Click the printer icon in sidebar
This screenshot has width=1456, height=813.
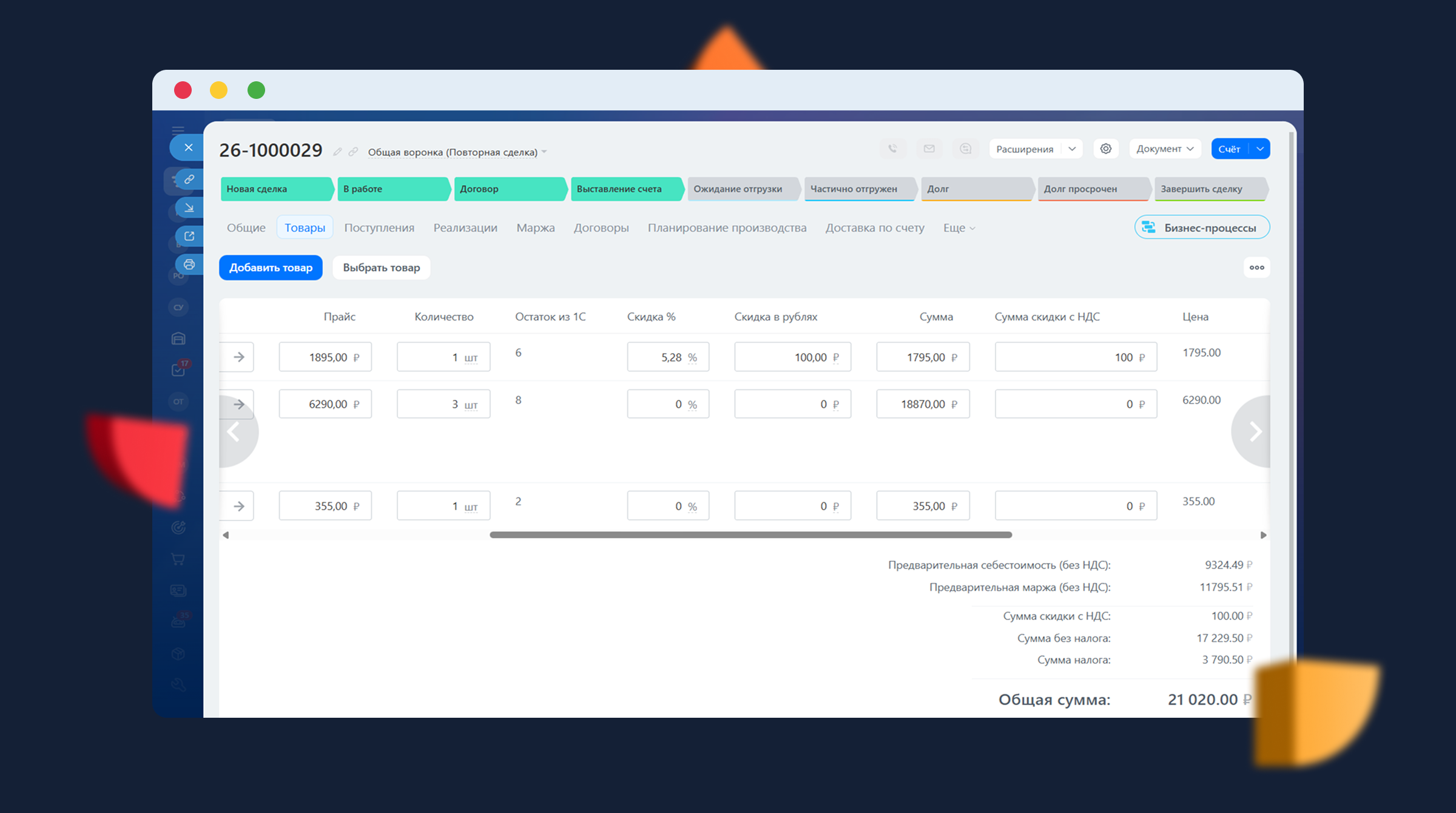(x=189, y=265)
